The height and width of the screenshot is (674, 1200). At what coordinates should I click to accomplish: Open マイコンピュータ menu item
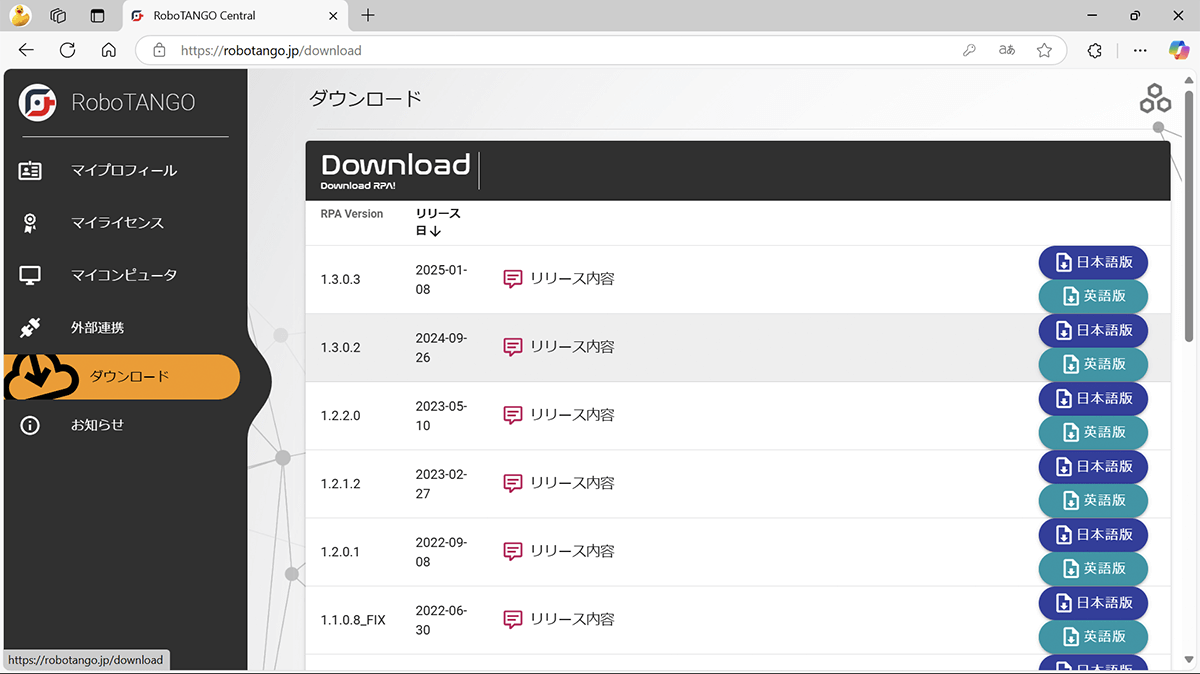tap(124, 275)
